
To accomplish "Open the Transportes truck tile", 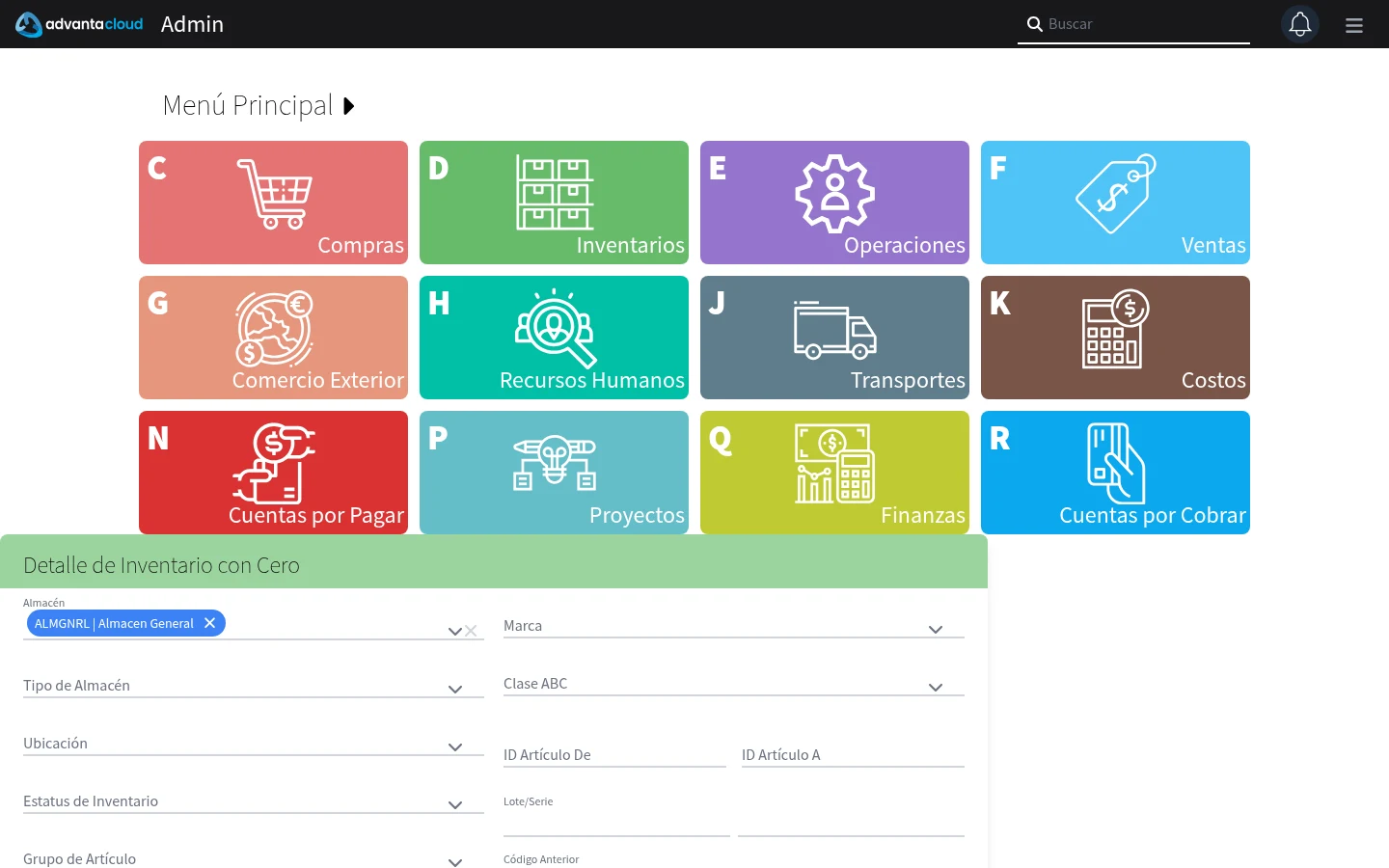I will 834,338.
